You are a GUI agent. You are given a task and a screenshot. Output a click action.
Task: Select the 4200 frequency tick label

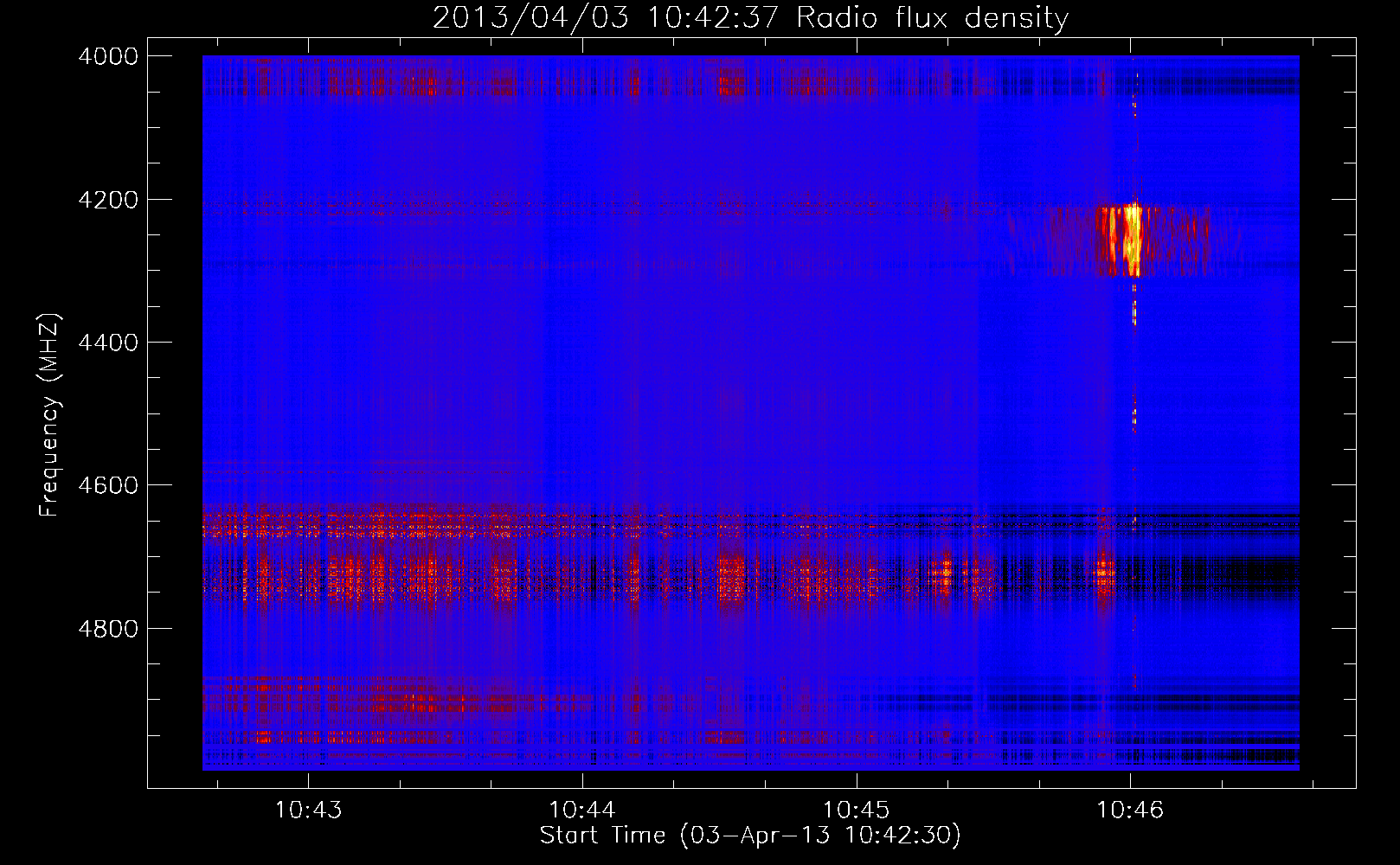click(x=108, y=200)
